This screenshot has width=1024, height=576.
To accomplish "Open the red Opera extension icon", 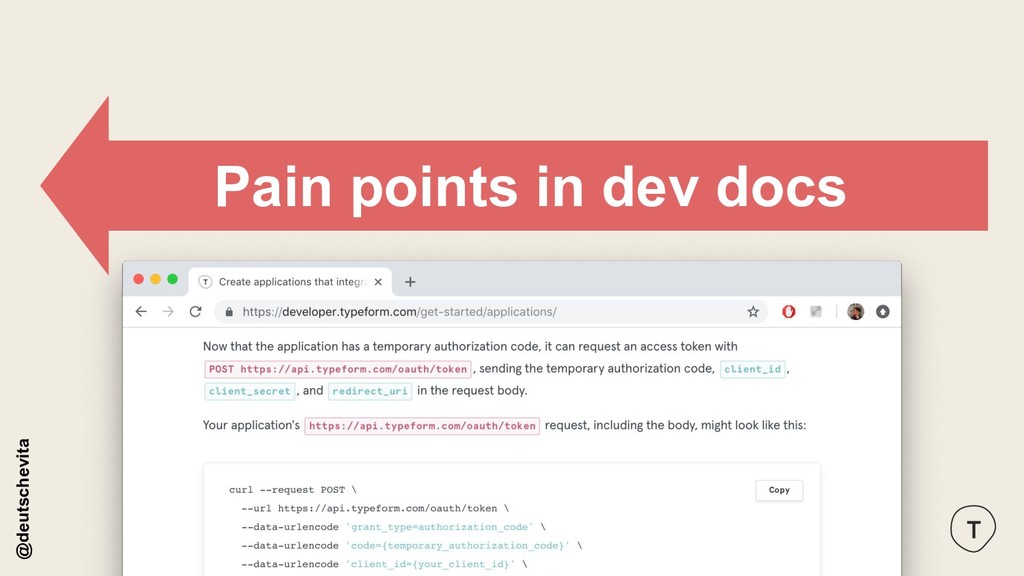I will [789, 312].
